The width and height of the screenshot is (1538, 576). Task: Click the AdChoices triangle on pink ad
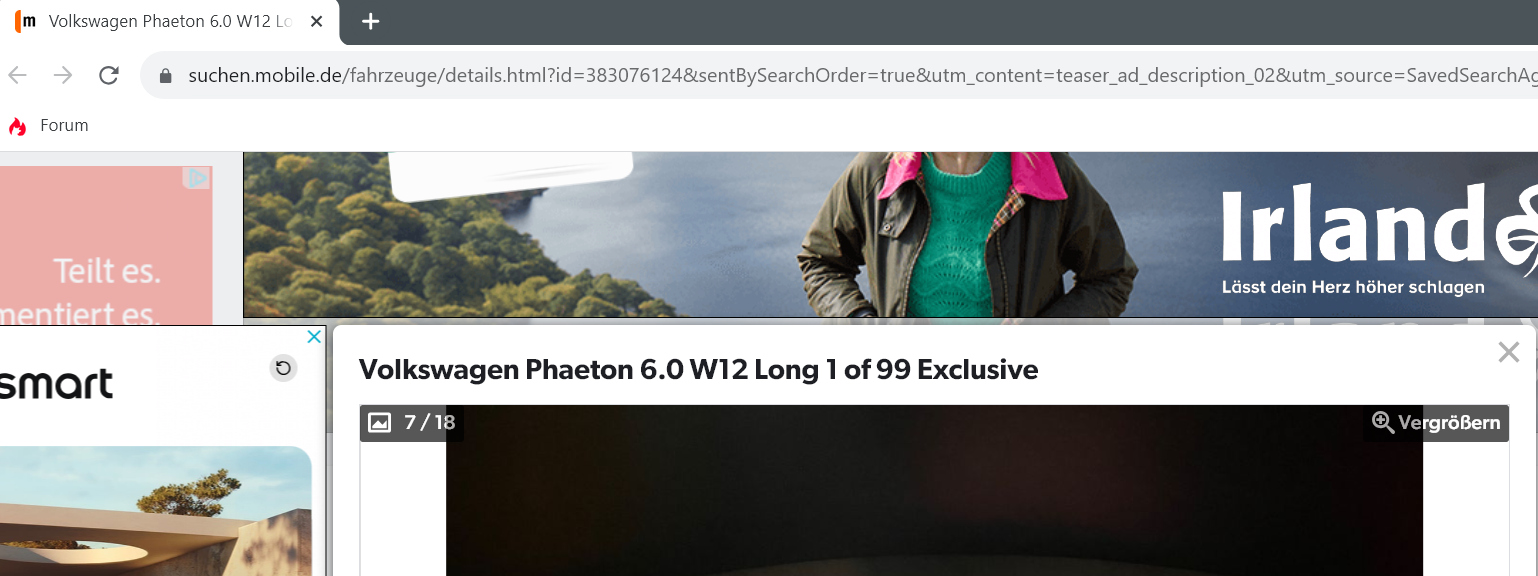point(198,178)
